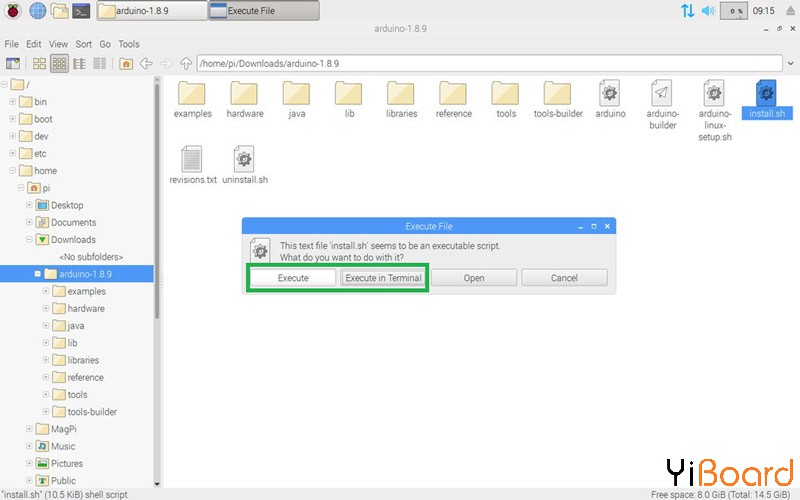
Task: Launch the terminal from the taskbar
Action: [81, 11]
